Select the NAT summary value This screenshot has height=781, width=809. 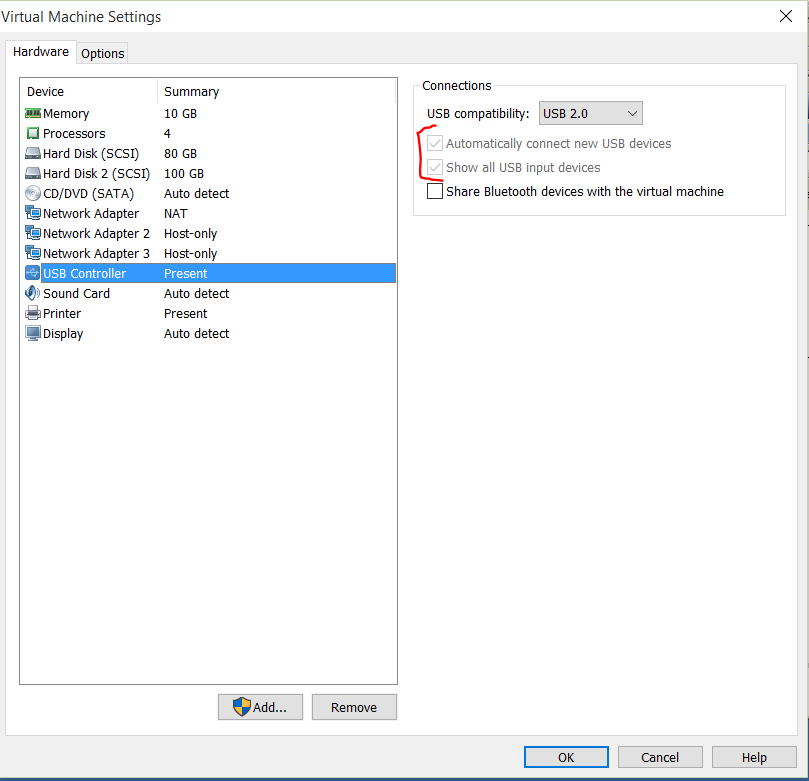[x=175, y=214]
